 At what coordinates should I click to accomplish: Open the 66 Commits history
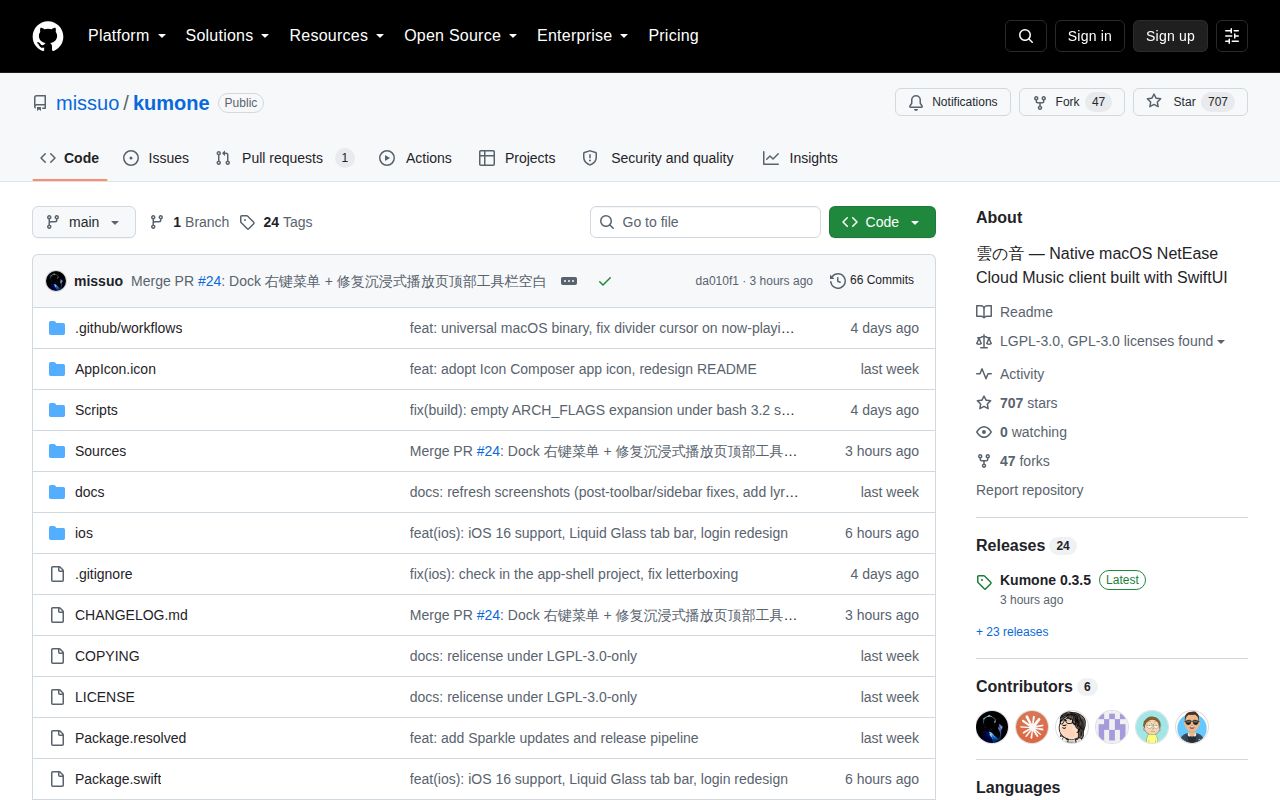[x=872, y=281]
